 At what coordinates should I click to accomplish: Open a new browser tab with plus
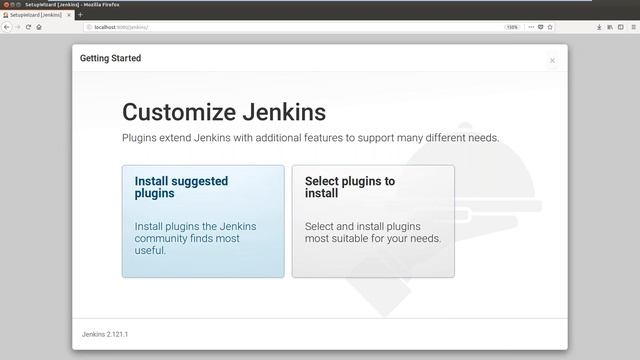coord(80,15)
